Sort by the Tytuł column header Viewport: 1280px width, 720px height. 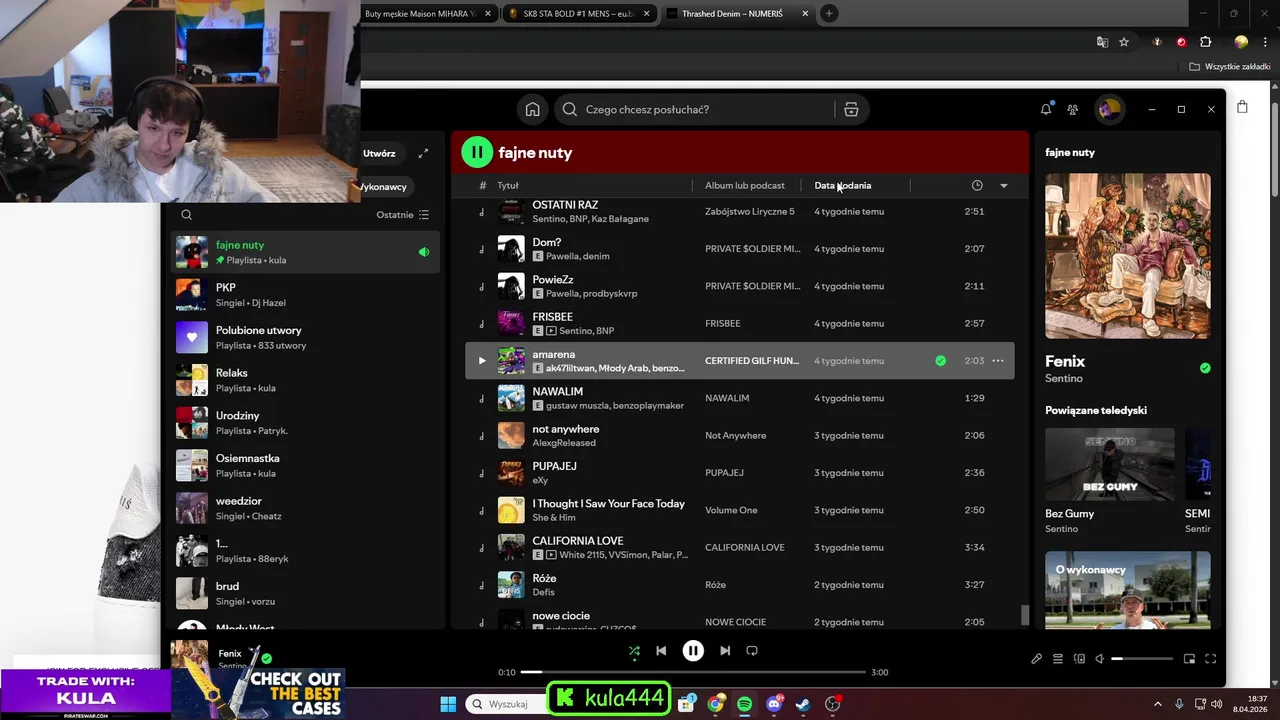508,185
